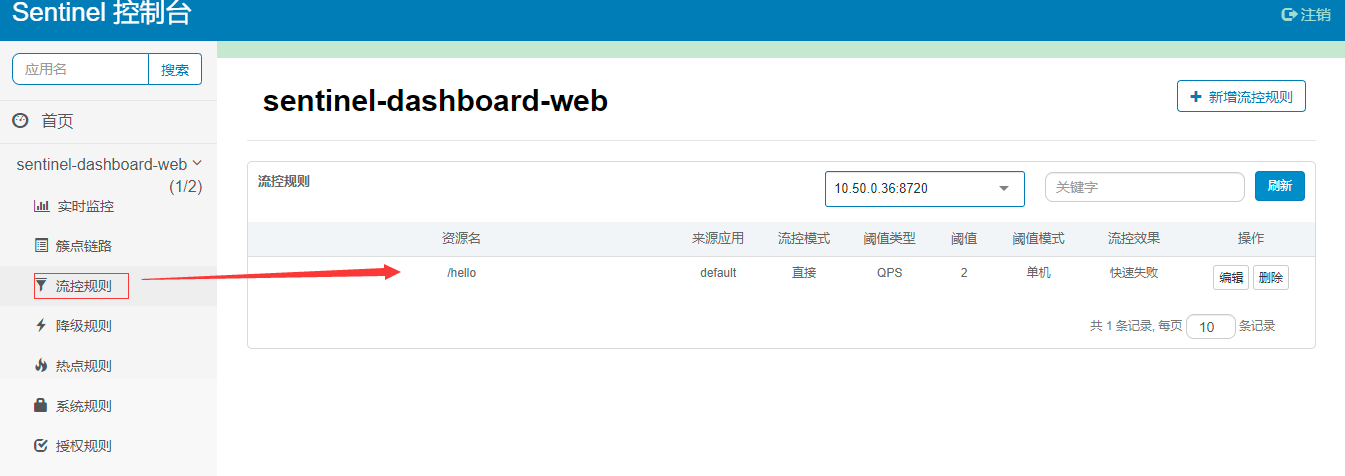1345x476 pixels.
Task: Click the list icon for 簇点链路
Action: [x=42, y=245]
